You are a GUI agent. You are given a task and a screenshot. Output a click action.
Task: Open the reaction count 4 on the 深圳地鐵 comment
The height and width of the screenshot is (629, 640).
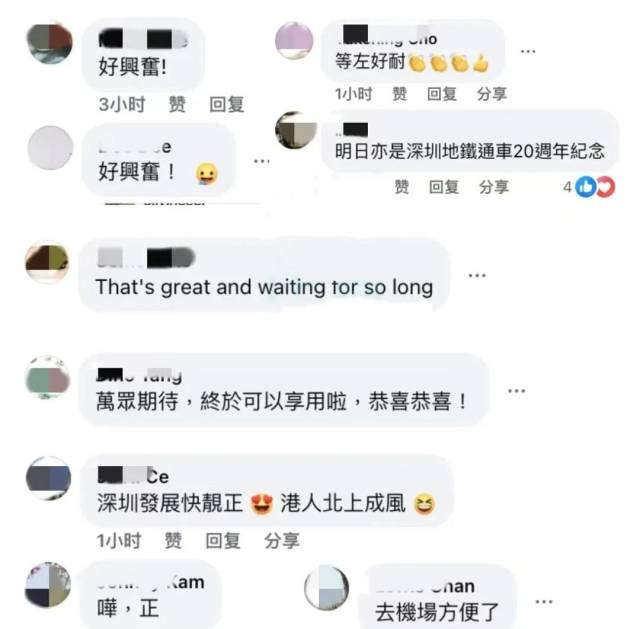[567, 187]
